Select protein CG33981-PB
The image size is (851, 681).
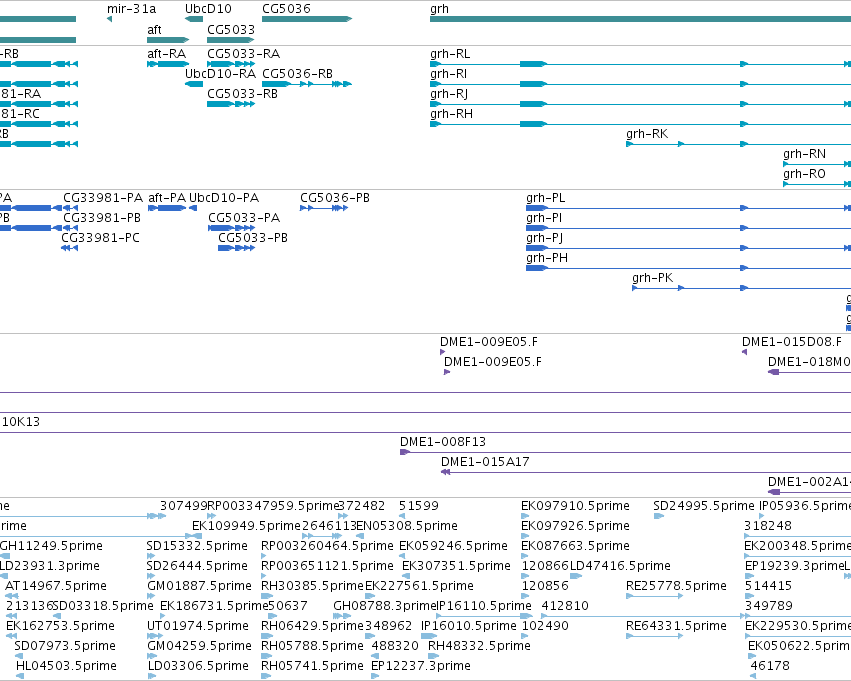[x=102, y=218]
